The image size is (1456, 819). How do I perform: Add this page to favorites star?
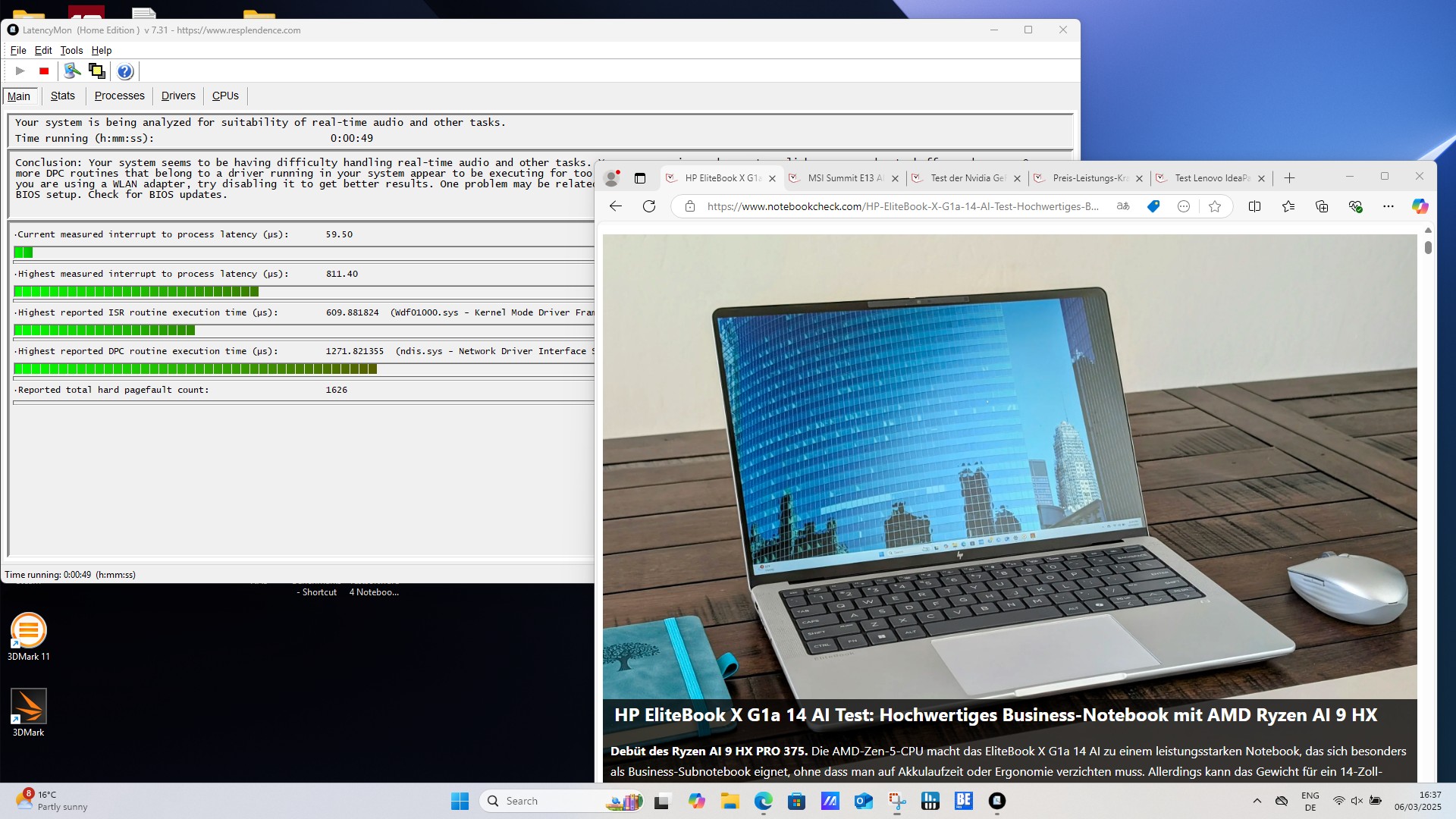(x=1215, y=206)
